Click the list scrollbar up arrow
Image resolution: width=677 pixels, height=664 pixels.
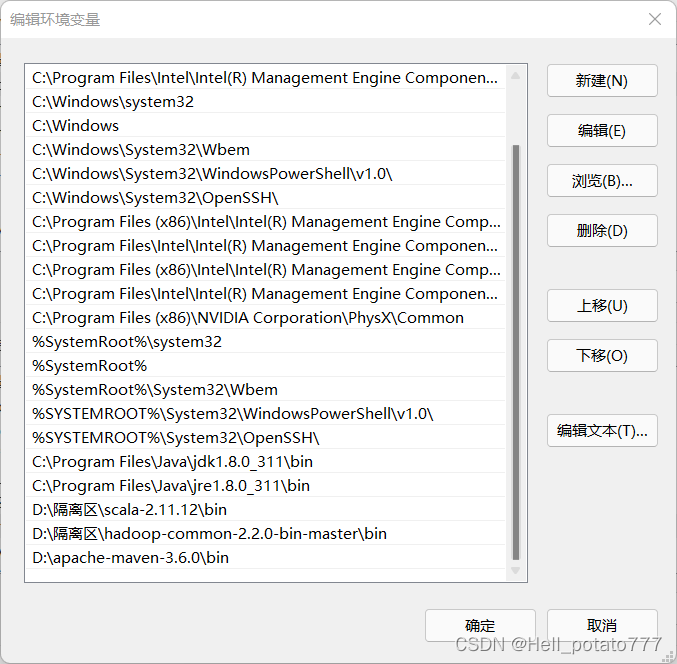point(515,76)
